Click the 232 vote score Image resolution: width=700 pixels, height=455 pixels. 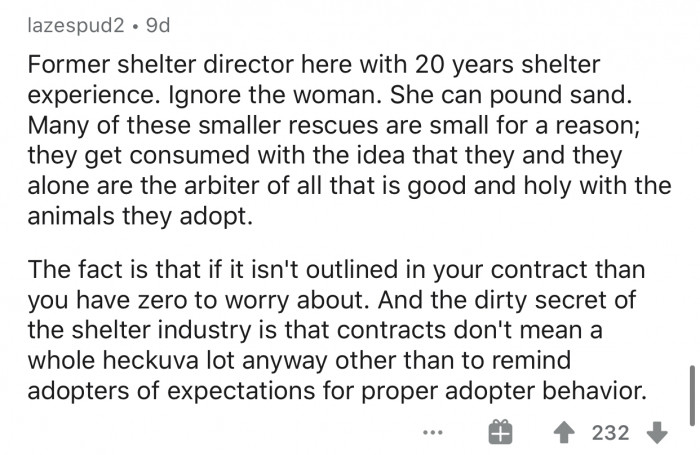pyautogui.click(x=610, y=432)
